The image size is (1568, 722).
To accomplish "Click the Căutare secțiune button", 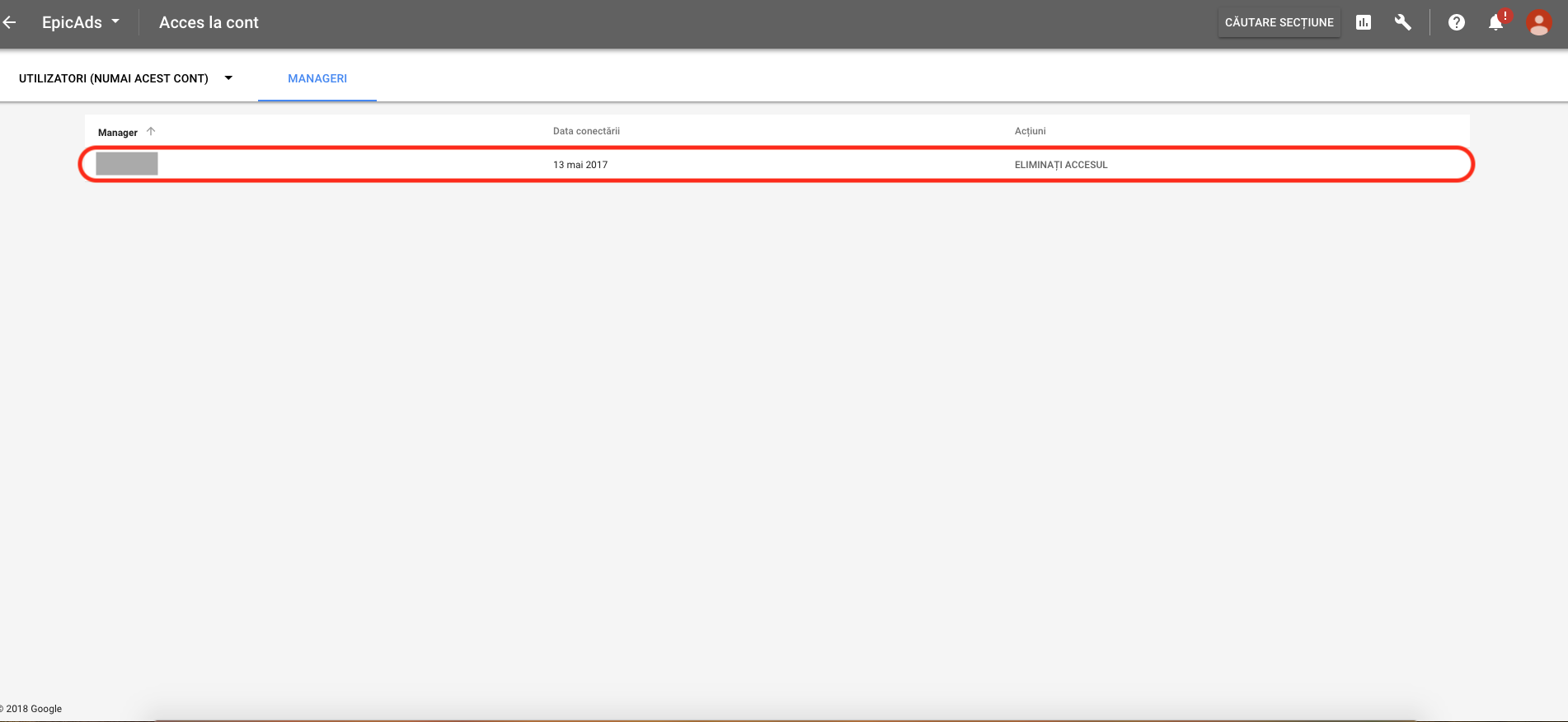I will [x=1279, y=22].
